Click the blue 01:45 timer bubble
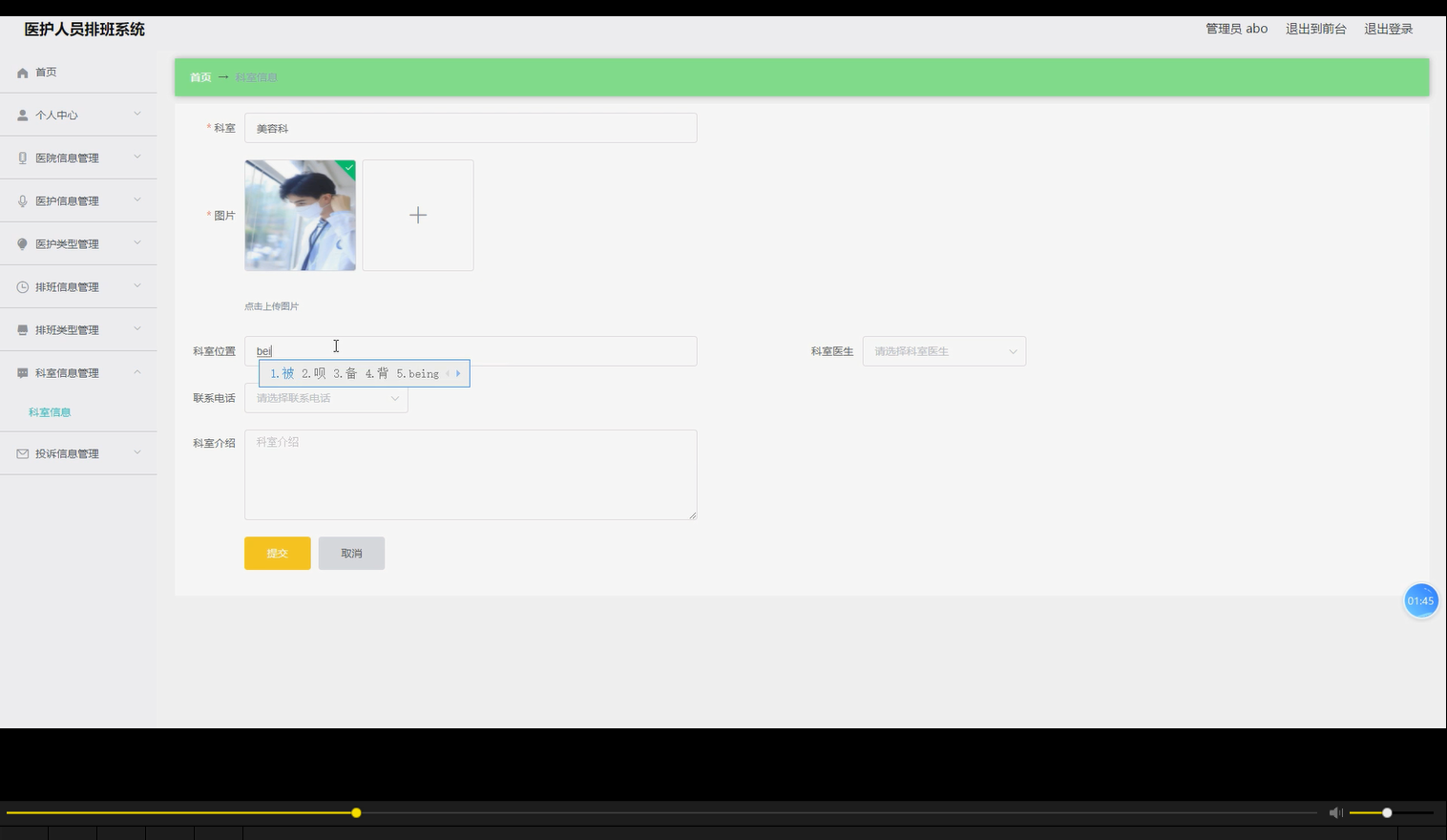 (x=1421, y=600)
